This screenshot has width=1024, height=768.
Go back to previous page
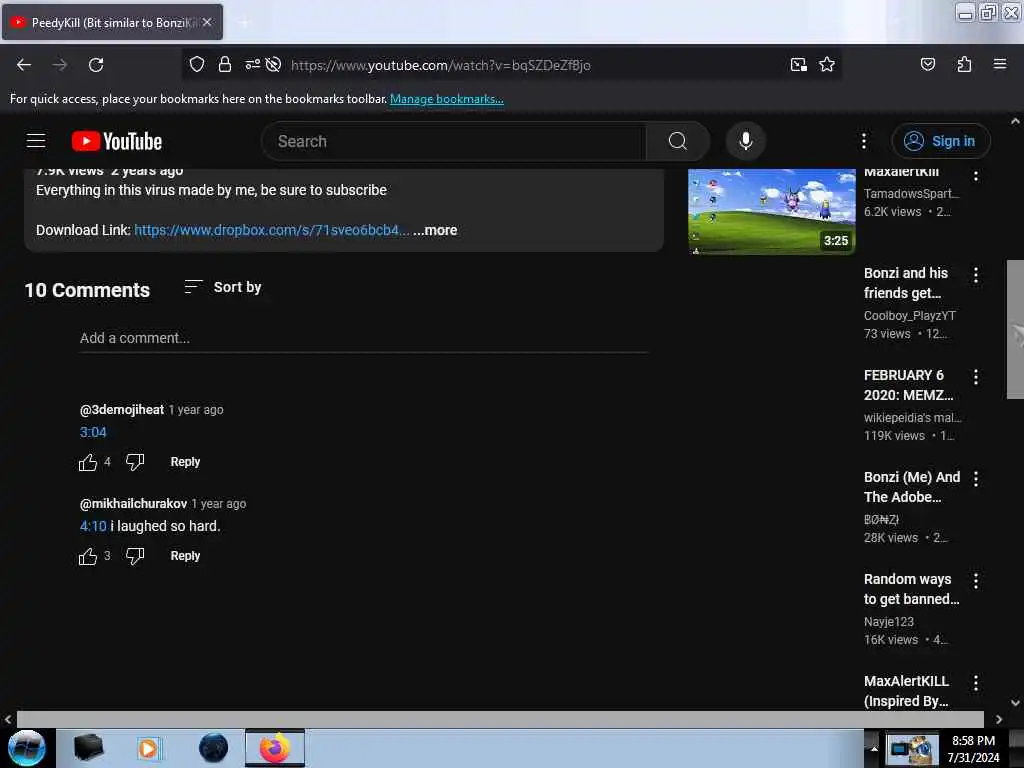(x=24, y=65)
